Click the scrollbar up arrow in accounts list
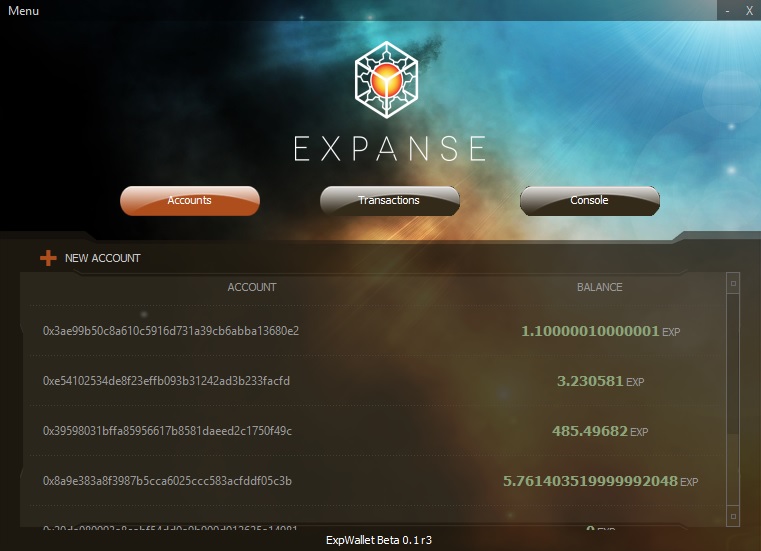 point(733,283)
